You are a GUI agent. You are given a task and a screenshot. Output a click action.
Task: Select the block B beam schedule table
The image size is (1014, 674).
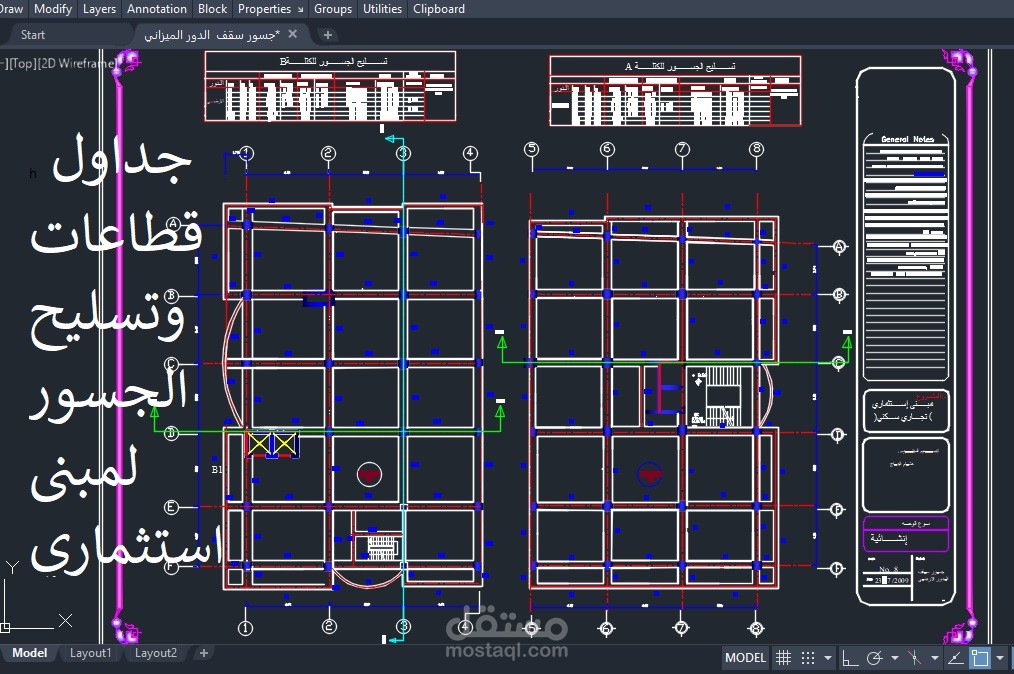click(330, 86)
